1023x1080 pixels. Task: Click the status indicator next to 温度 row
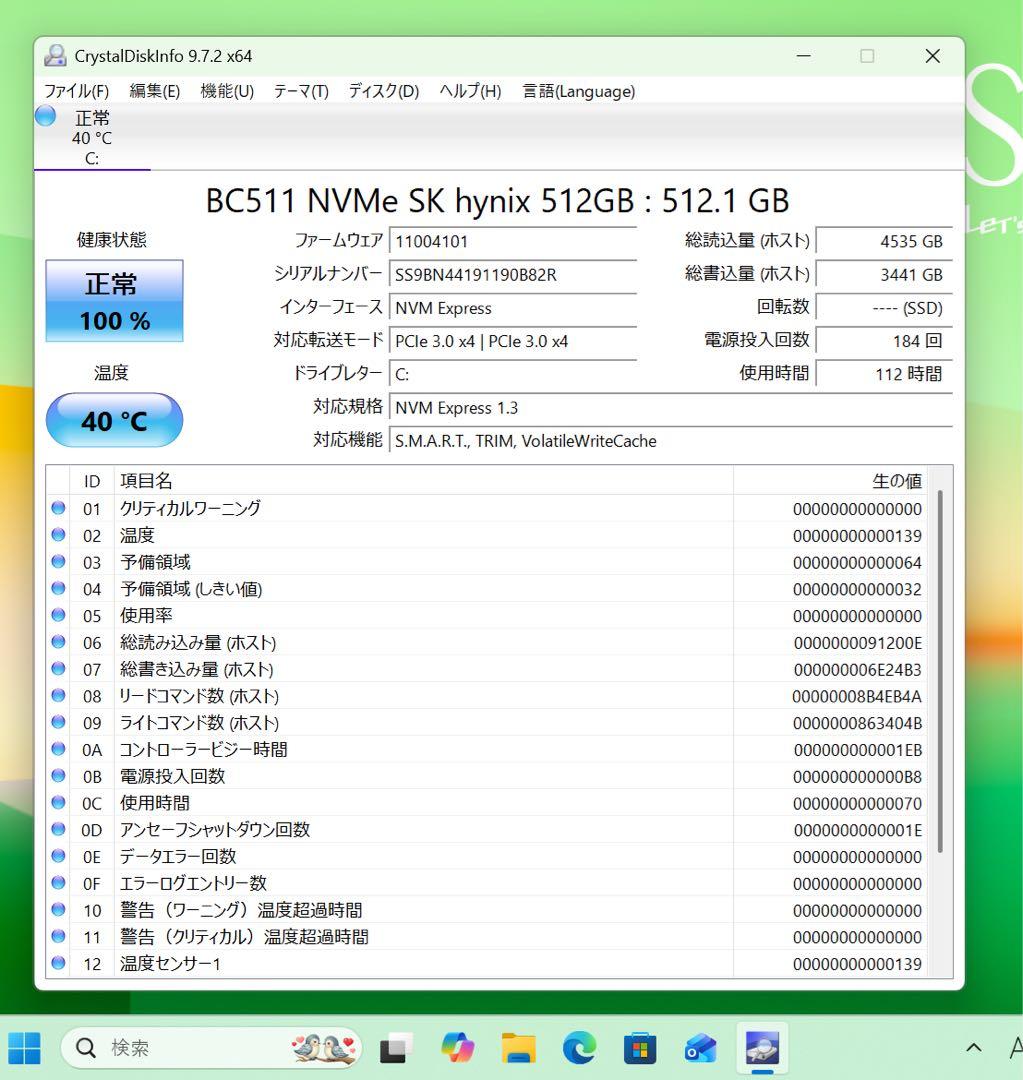pyautogui.click(x=58, y=535)
